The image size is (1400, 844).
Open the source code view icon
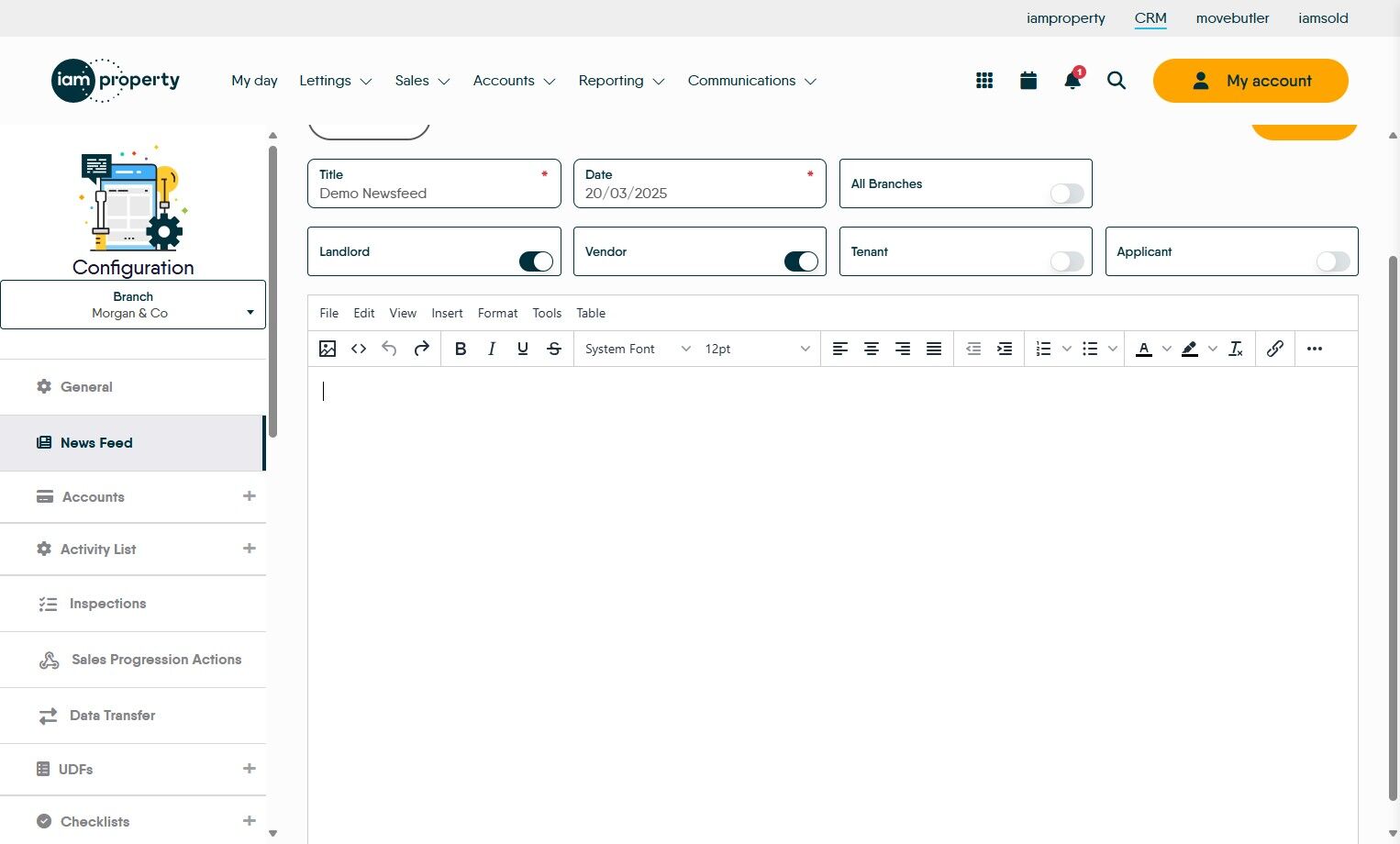359,349
